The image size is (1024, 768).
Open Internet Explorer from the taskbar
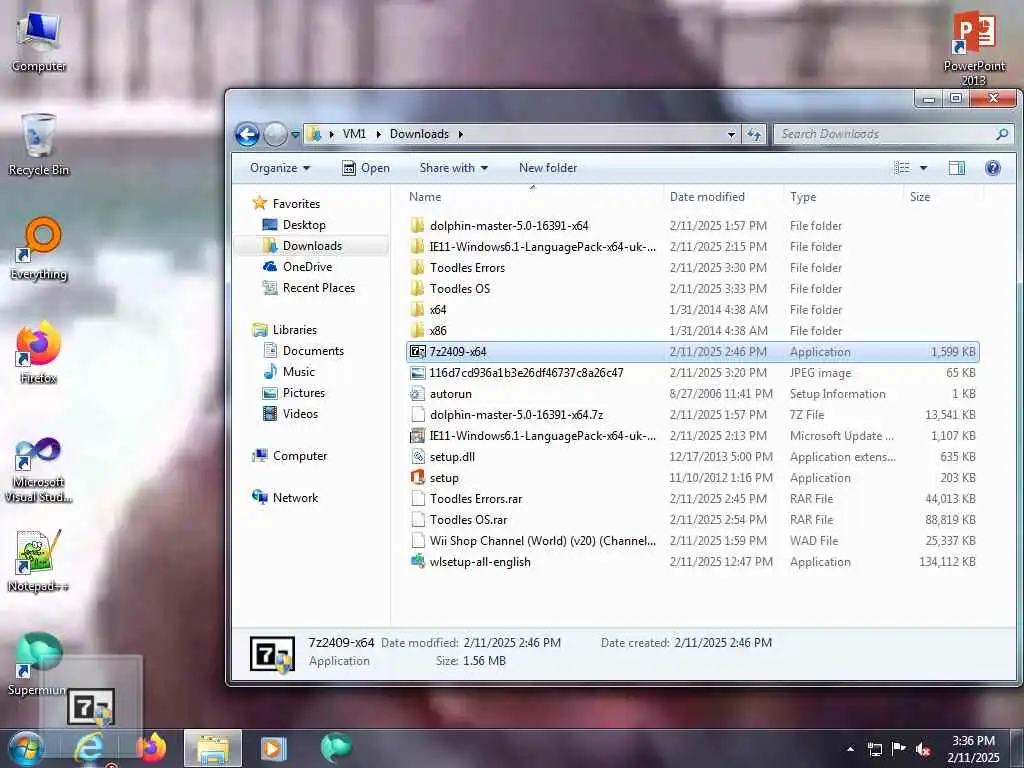tap(89, 748)
